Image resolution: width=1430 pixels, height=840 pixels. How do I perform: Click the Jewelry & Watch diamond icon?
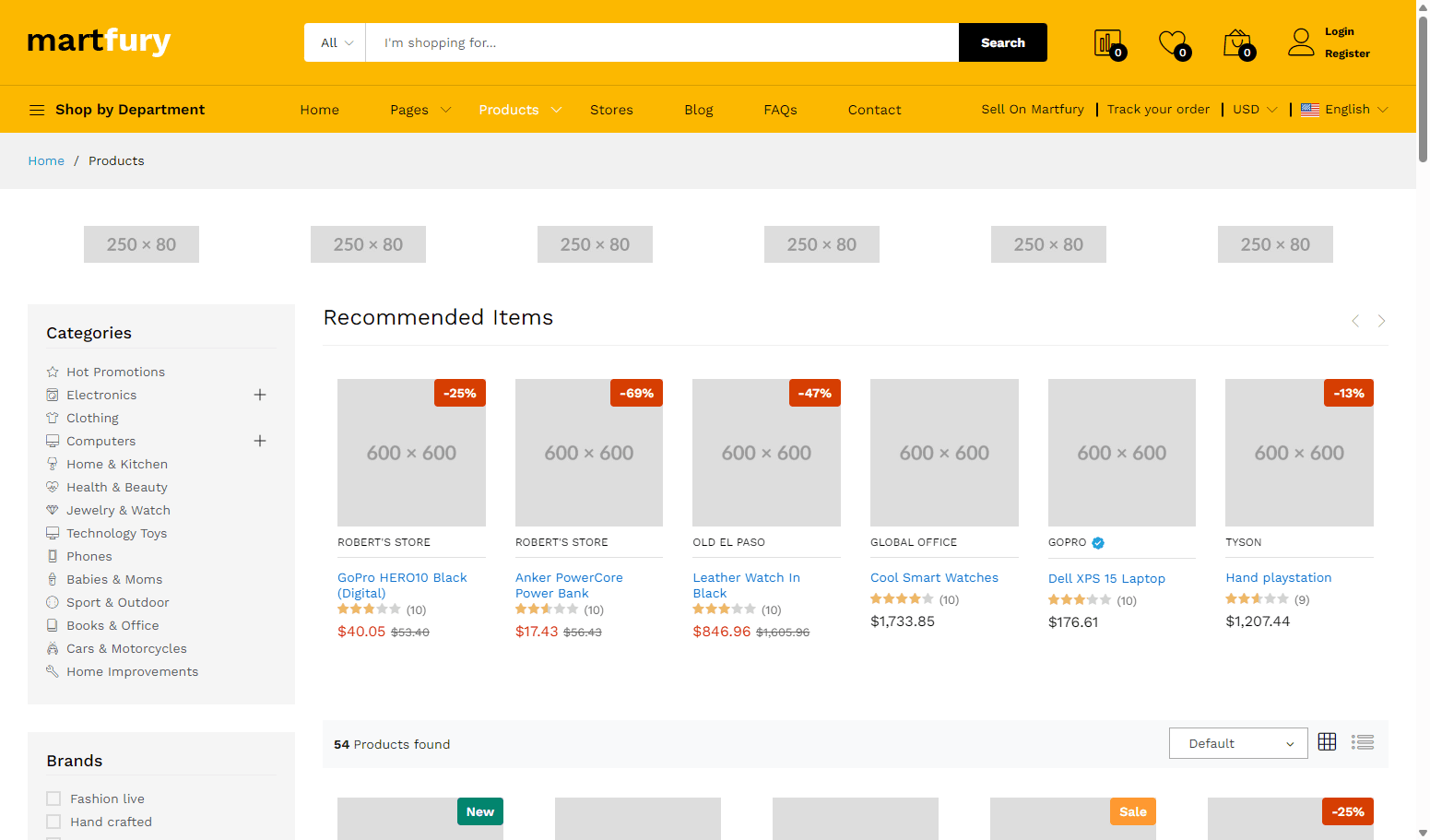click(53, 510)
